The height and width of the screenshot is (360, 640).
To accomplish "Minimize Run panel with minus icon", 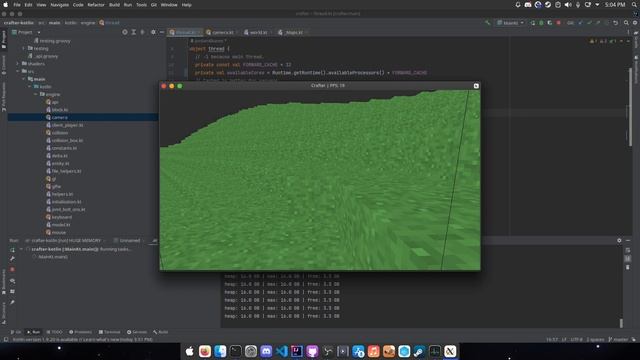I will [628, 240].
